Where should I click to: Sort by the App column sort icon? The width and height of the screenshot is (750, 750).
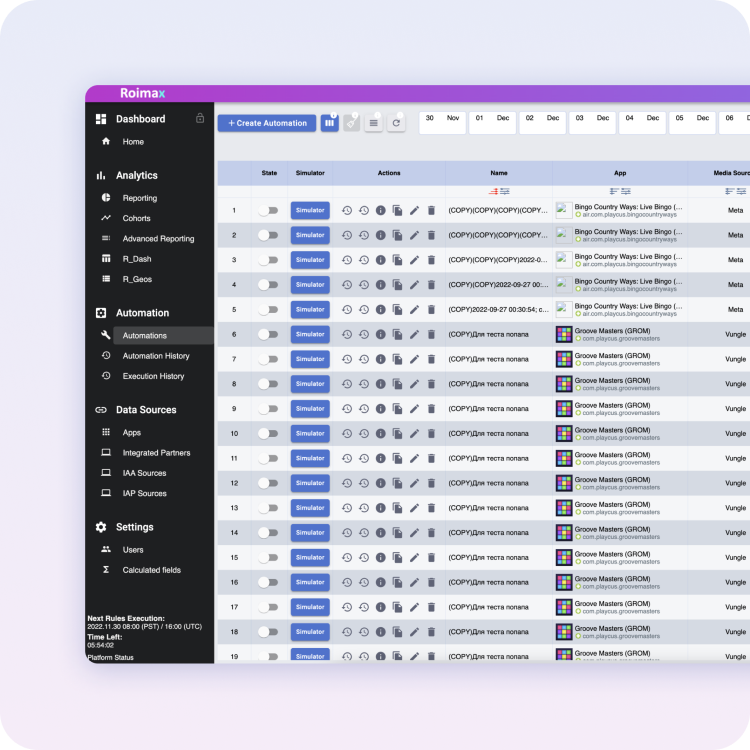(614, 191)
